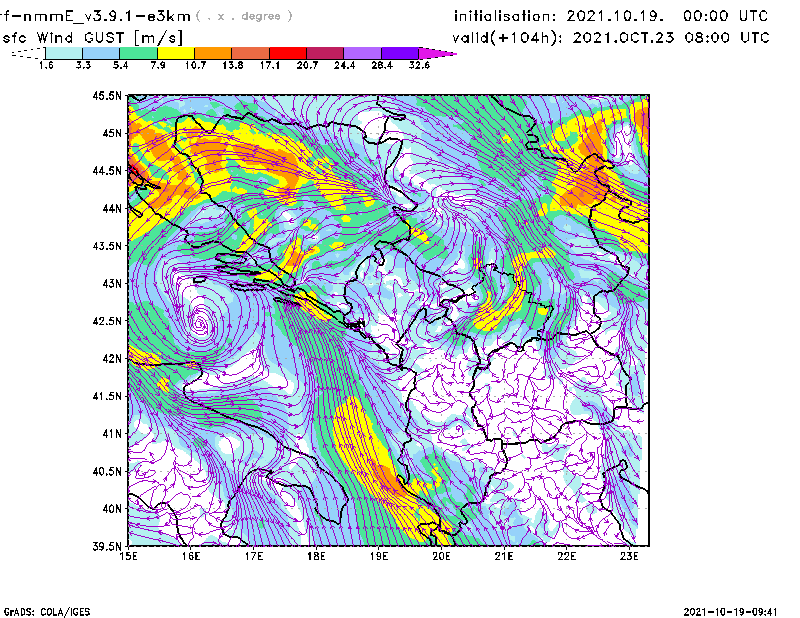Click the '( . x . degree )' text
The height and width of the screenshot is (618, 800).
point(244,16)
